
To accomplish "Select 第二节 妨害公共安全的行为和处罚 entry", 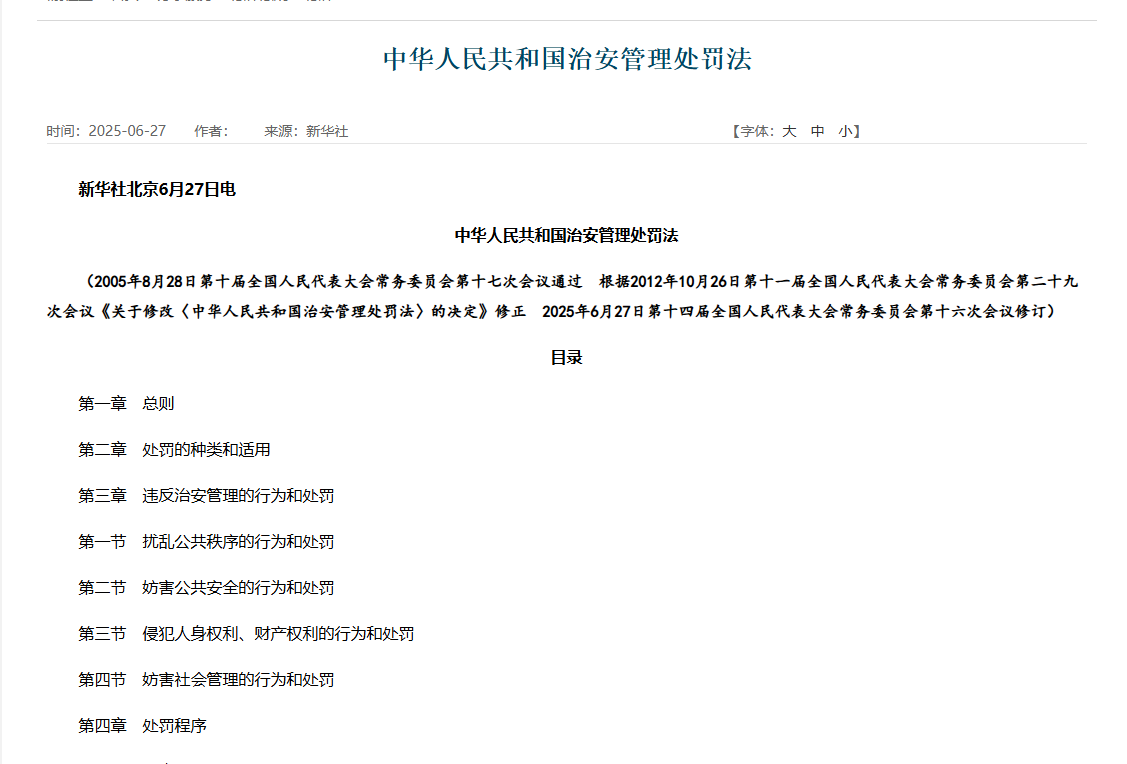I will click(206, 588).
